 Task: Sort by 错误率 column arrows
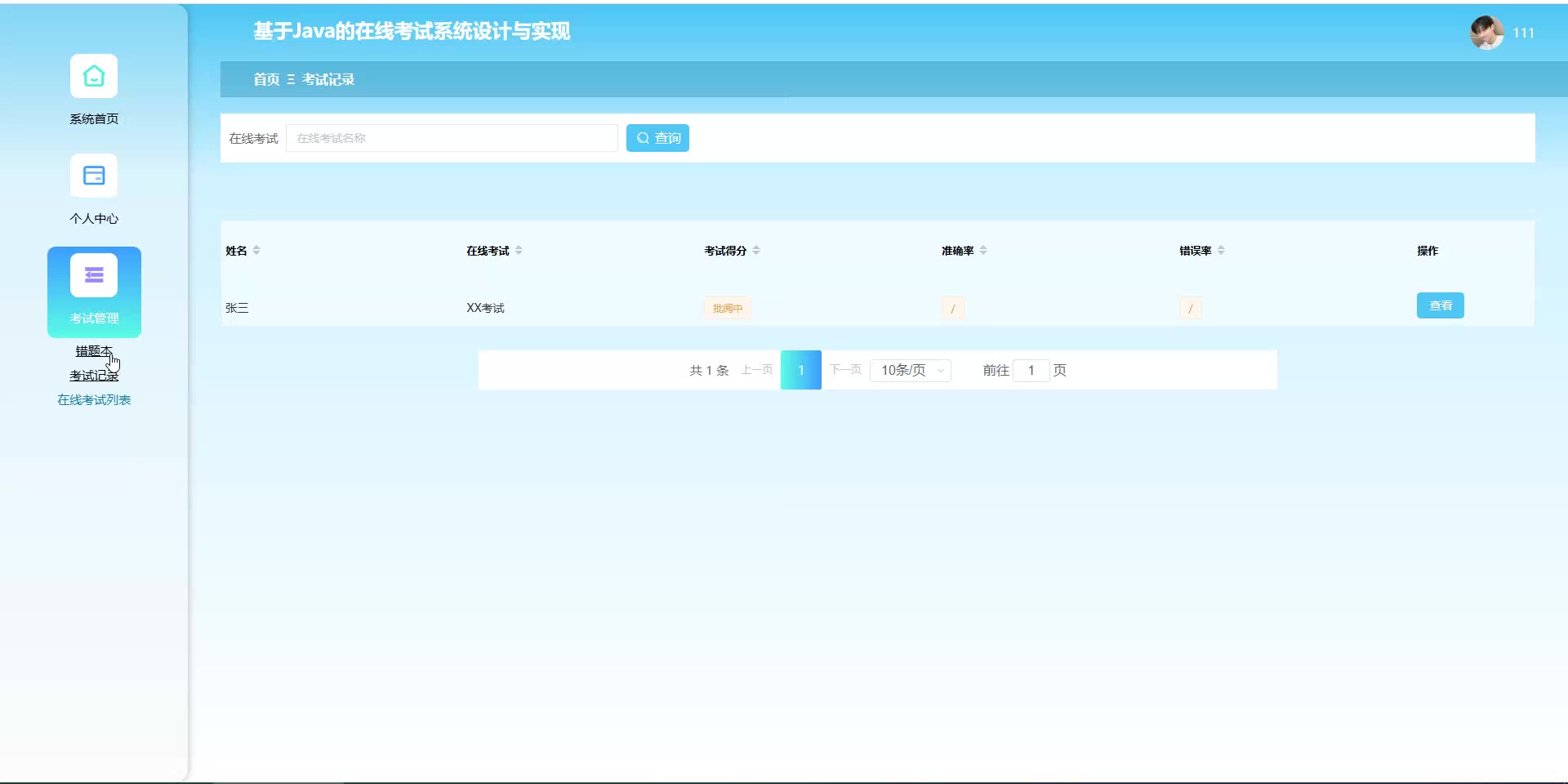(x=1221, y=251)
